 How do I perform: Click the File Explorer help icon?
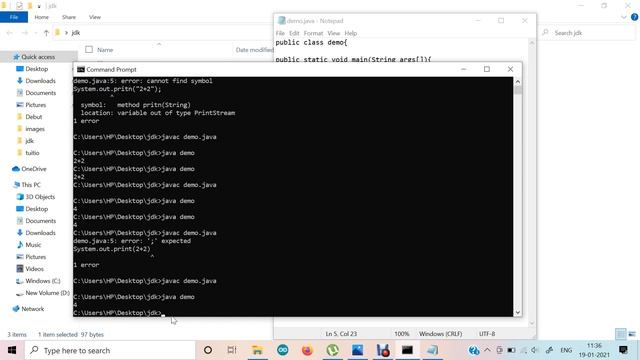click(634, 17)
